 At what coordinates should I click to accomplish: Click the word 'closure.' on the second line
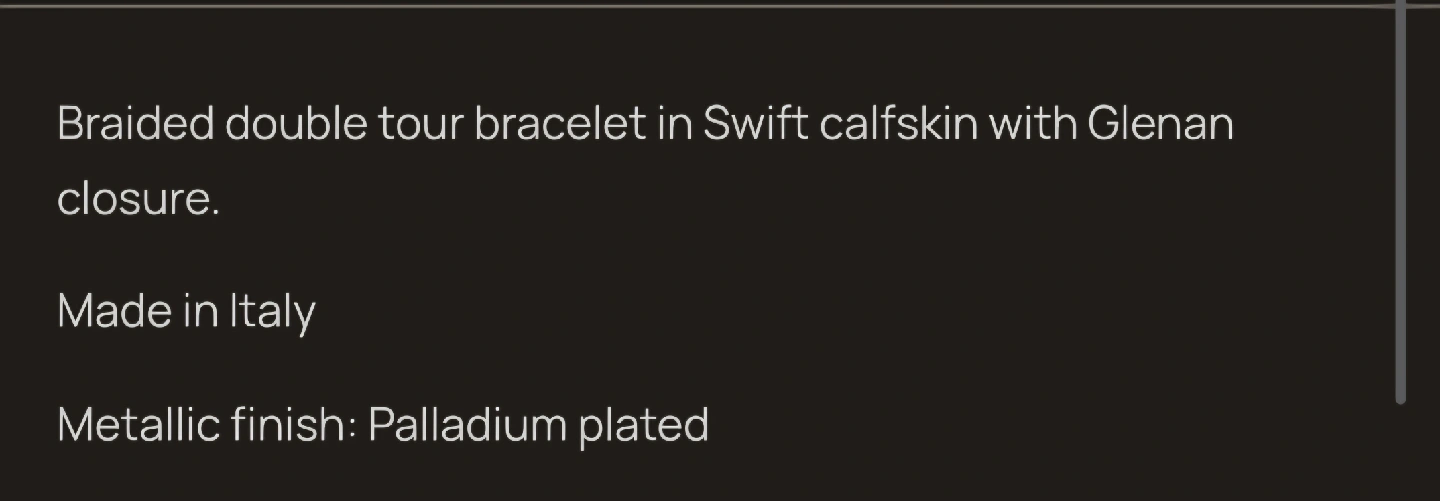point(138,199)
